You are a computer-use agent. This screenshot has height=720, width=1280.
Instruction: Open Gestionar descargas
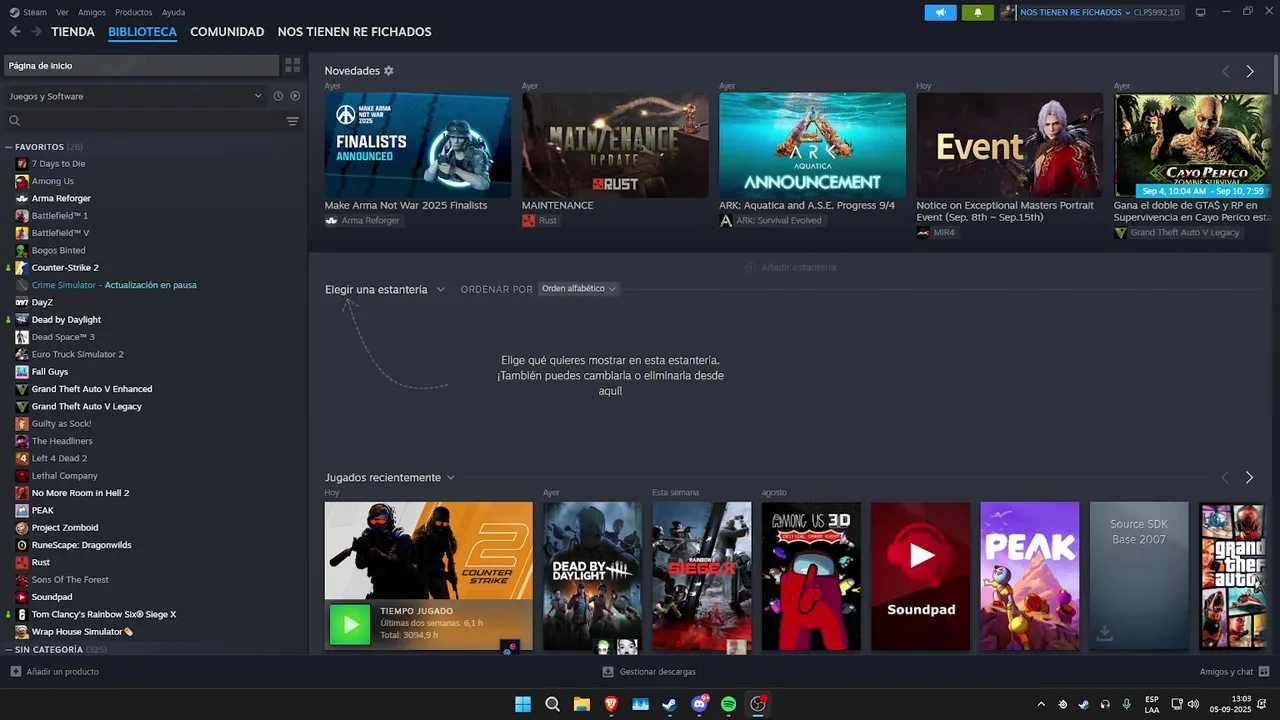coord(649,672)
